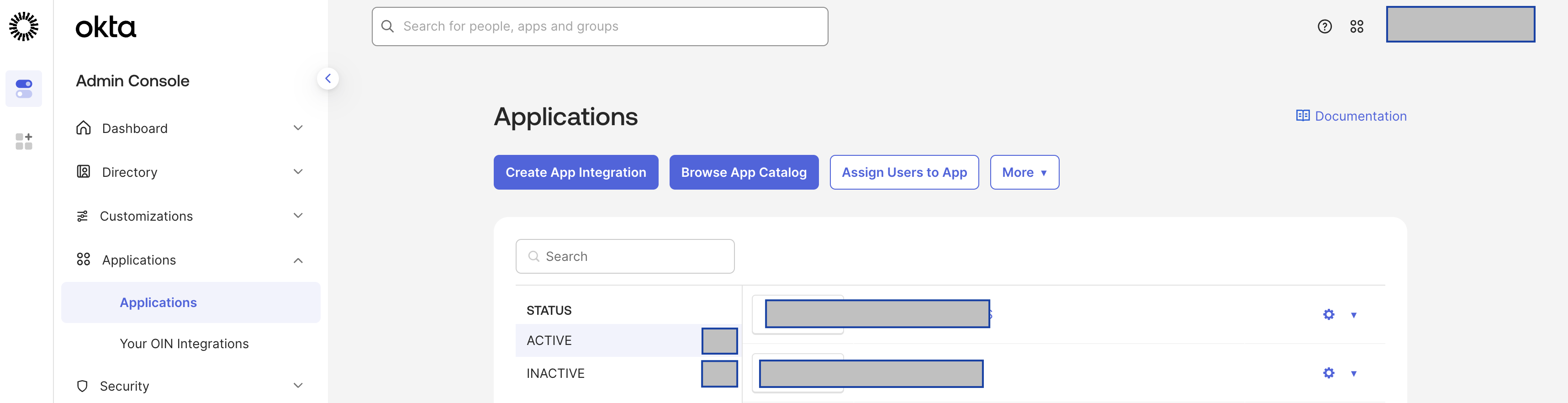This screenshot has width=1568, height=403.
Task: Select the admin console toggle icon in rail
Action: coord(24,89)
